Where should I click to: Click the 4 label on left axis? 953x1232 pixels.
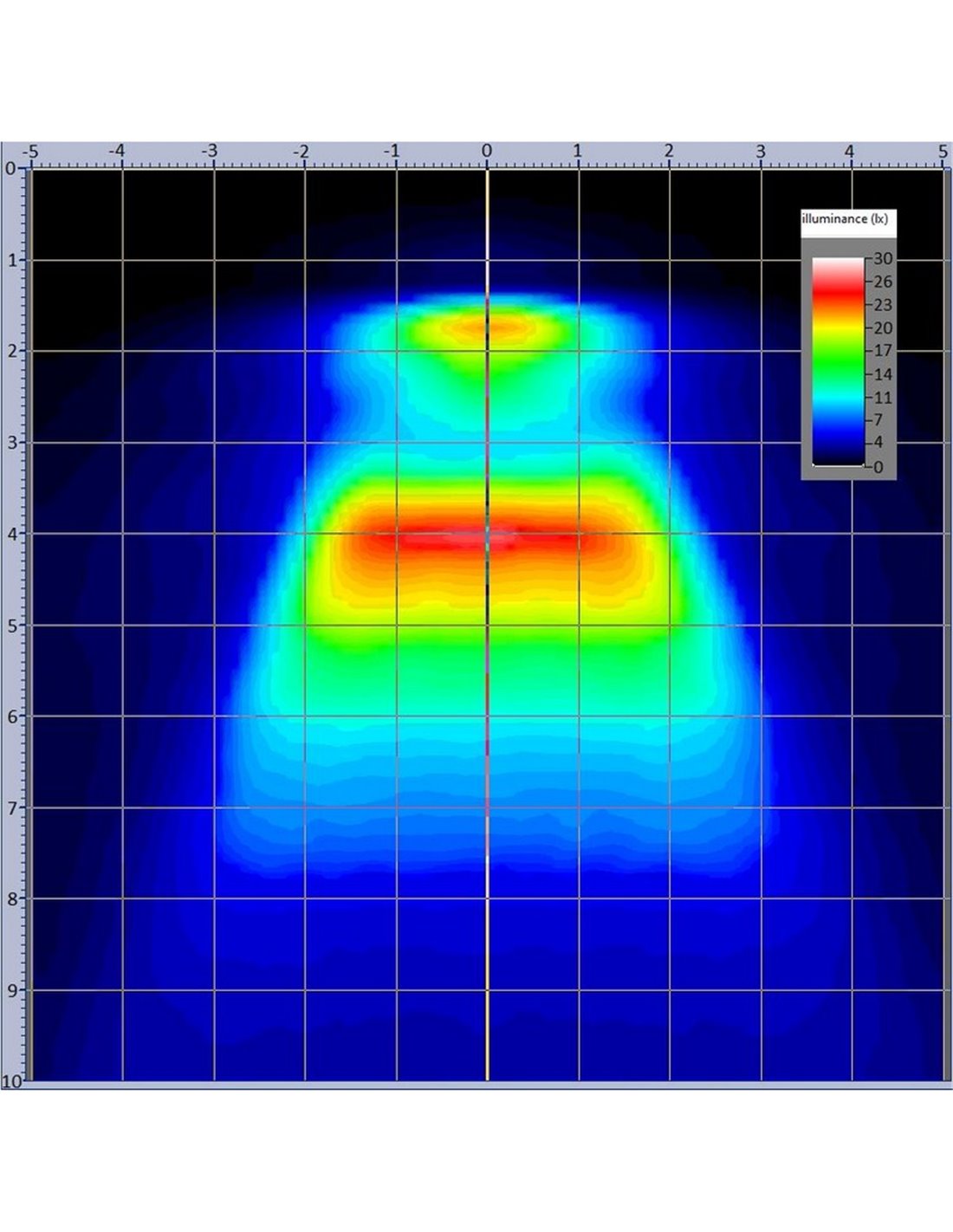[x=11, y=534]
